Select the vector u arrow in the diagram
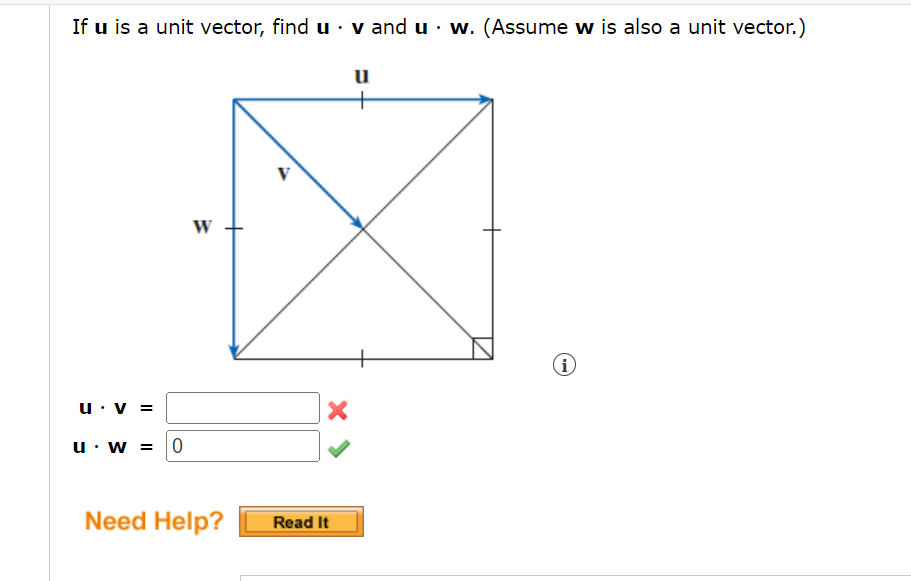The height and width of the screenshot is (581, 911). point(420,98)
